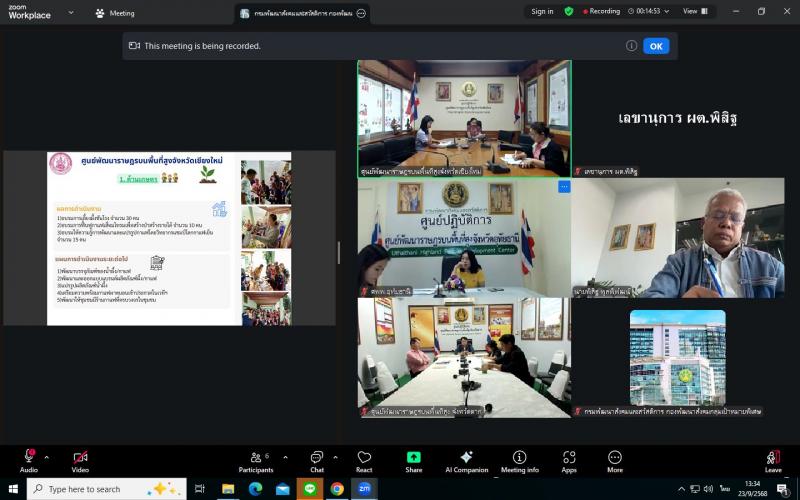This screenshot has height=500, width=800.
Task: Open the React heart menu
Action: coord(364,461)
